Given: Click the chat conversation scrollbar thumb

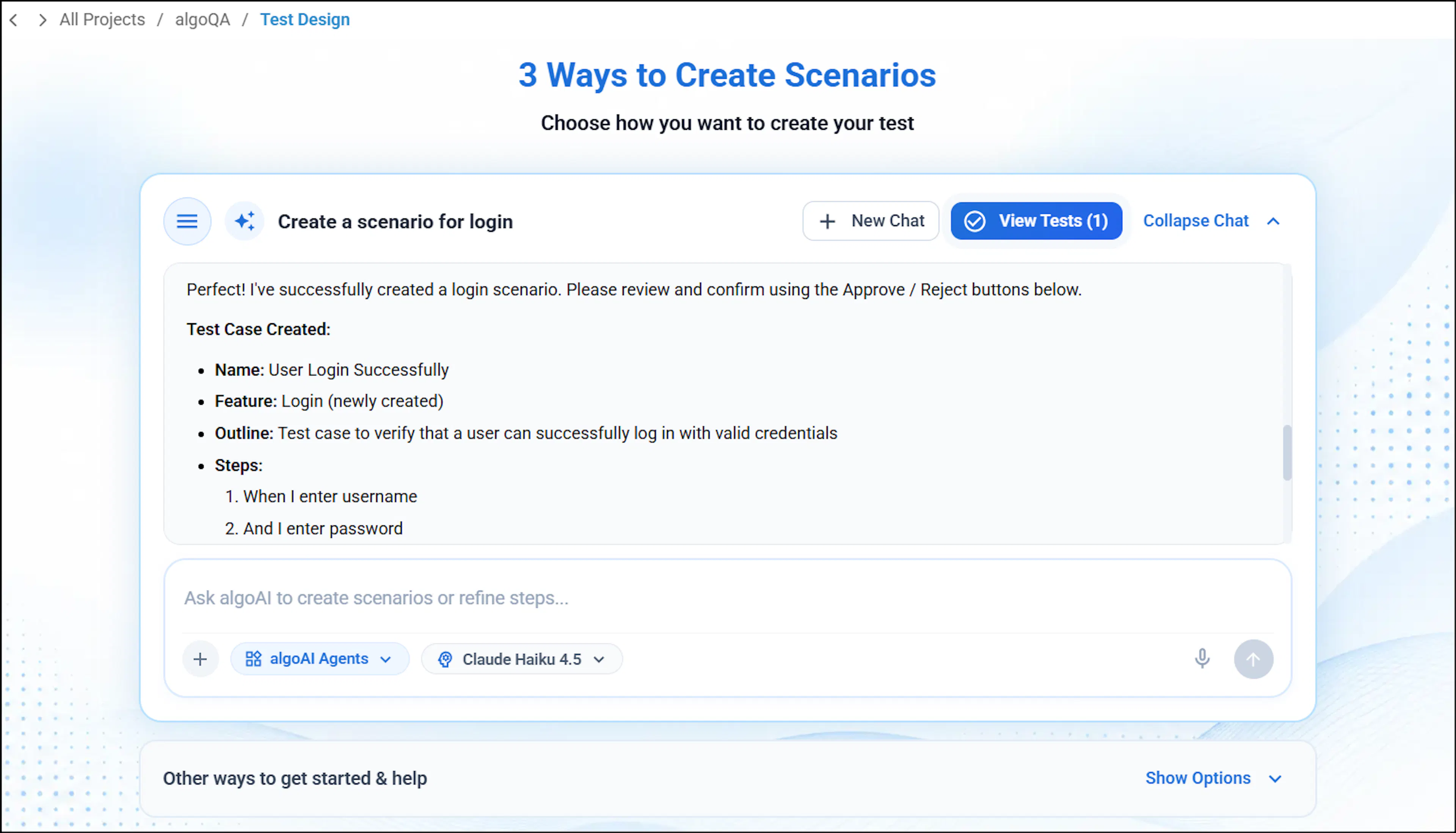Looking at the screenshot, I should [1287, 453].
